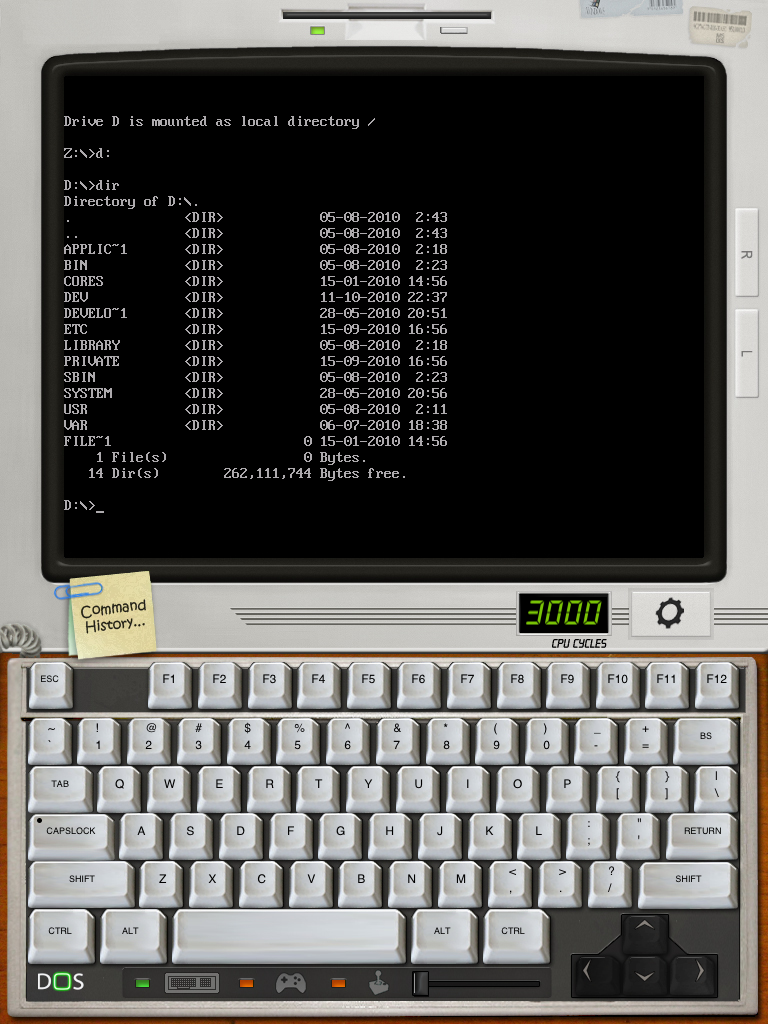Image resolution: width=768 pixels, height=1024 pixels.
Task: Tap the 1 / exclamation key
Action: 99,740
